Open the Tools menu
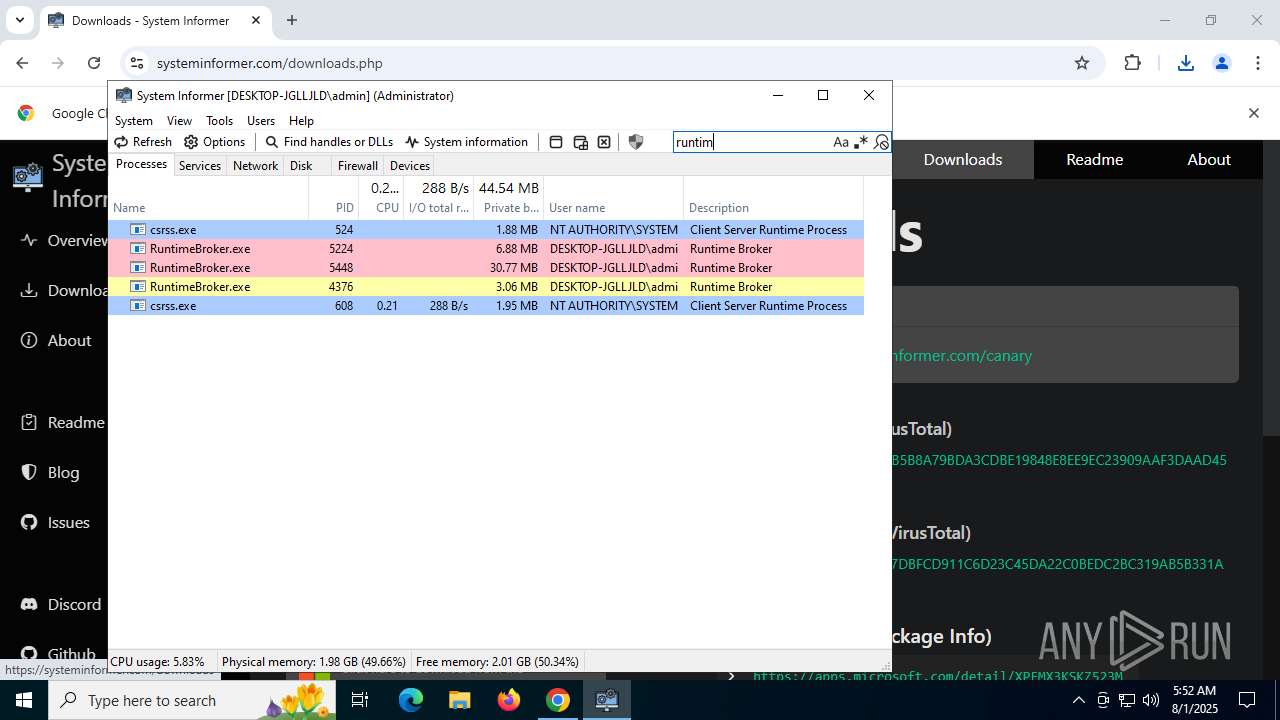Viewport: 1280px width, 720px height. click(x=219, y=120)
